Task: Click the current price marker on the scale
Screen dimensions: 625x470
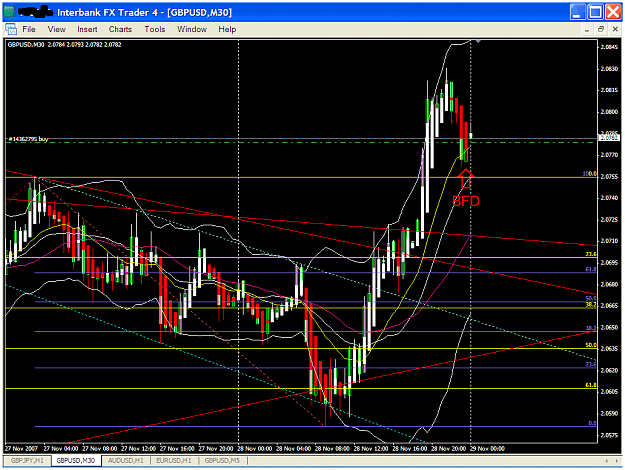Action: point(609,138)
